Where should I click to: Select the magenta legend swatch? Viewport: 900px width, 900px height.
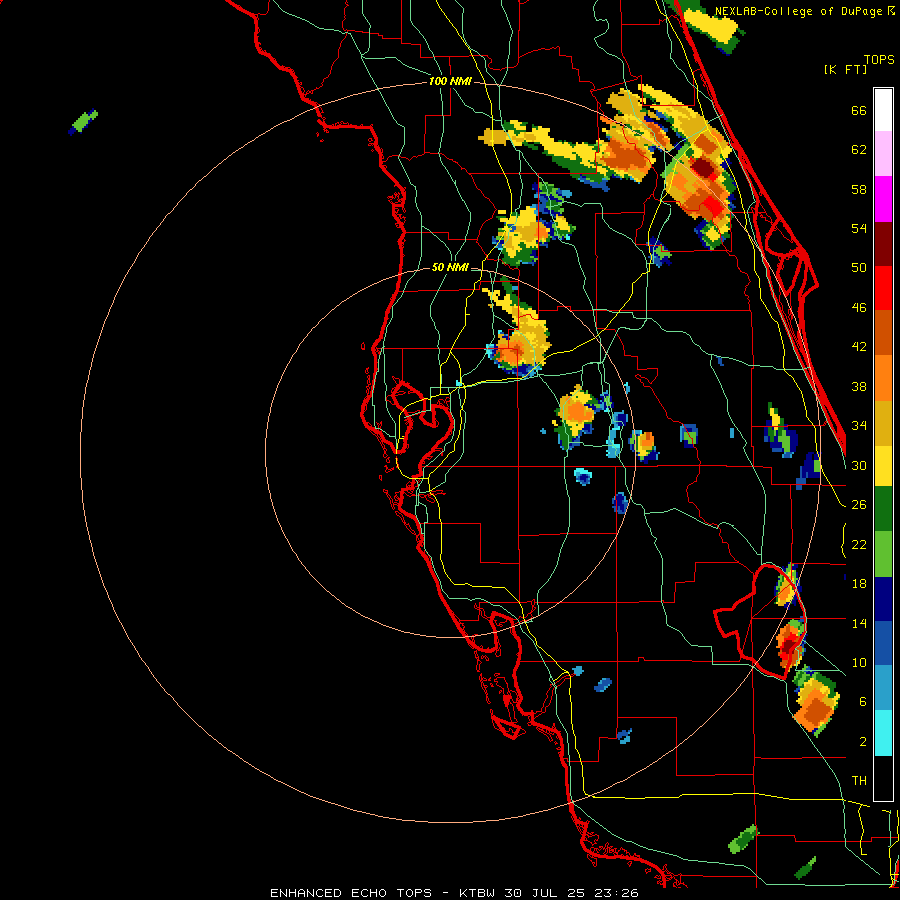(883, 199)
